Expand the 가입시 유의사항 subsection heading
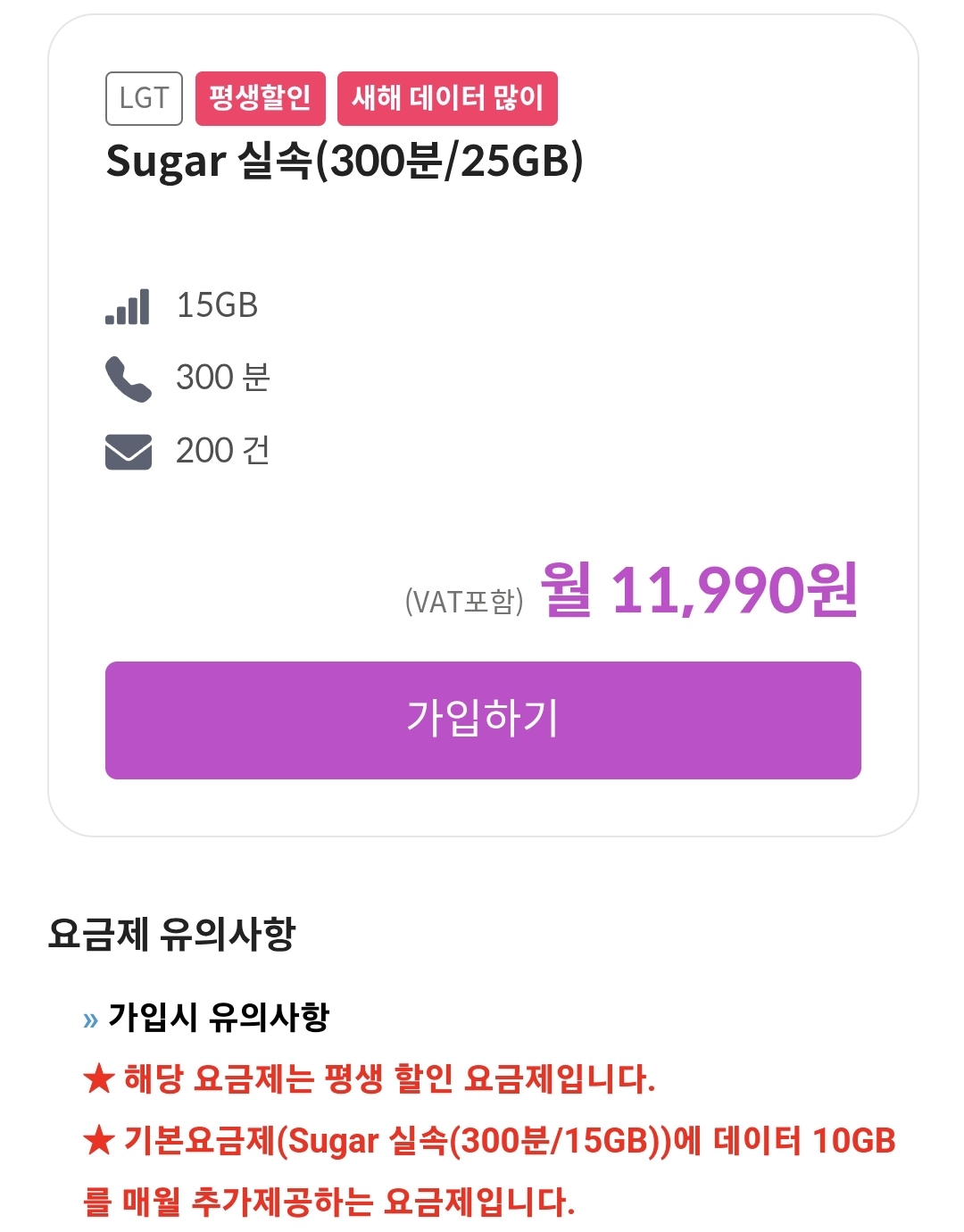 (219, 1017)
